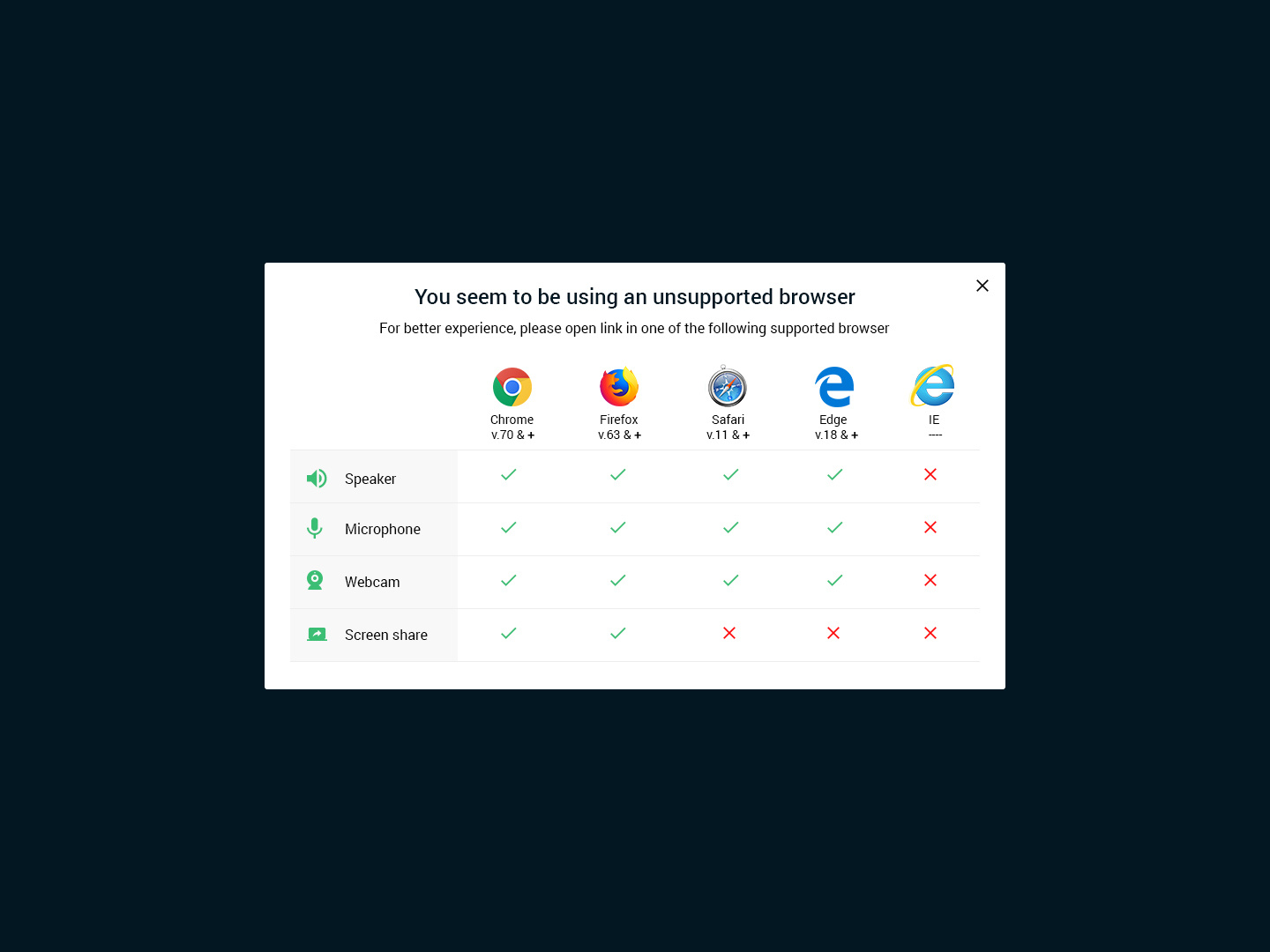Toggle the Speaker checkmark under Chrome

click(x=508, y=475)
